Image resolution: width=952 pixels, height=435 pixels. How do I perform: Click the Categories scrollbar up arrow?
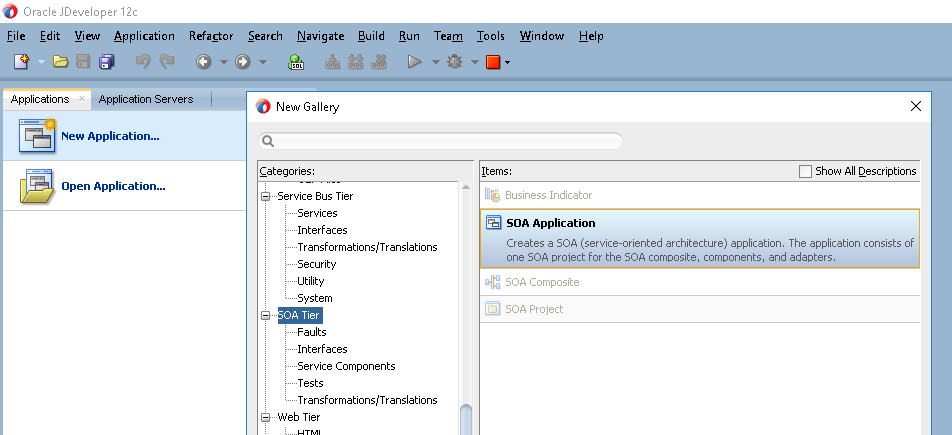click(466, 187)
